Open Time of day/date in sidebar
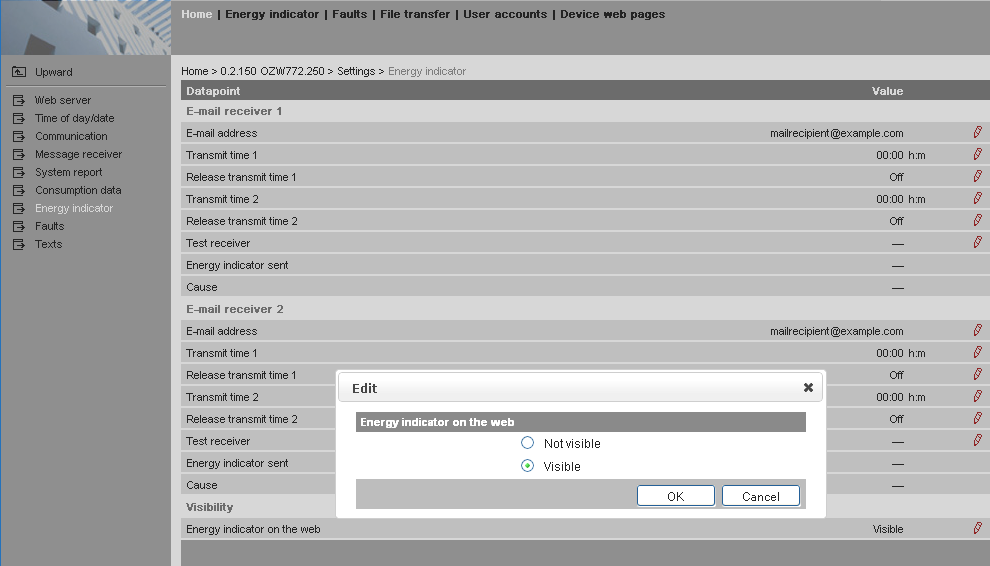Image resolution: width=990 pixels, height=566 pixels. coord(75,118)
